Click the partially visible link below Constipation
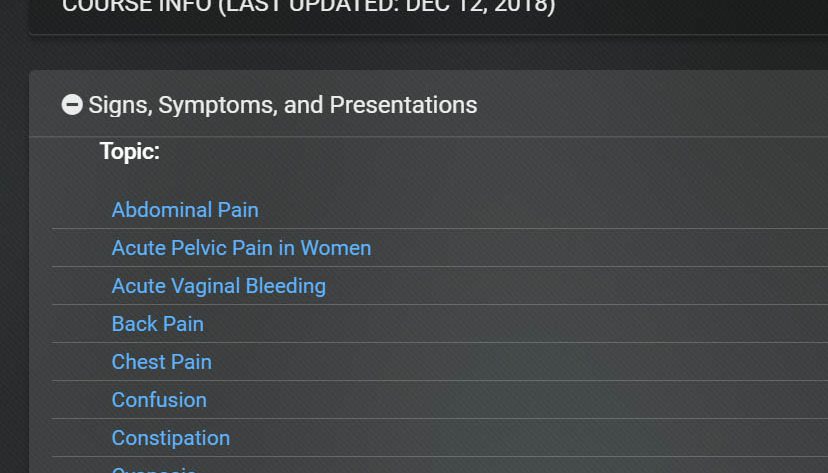This screenshot has height=473, width=828. coord(154,469)
